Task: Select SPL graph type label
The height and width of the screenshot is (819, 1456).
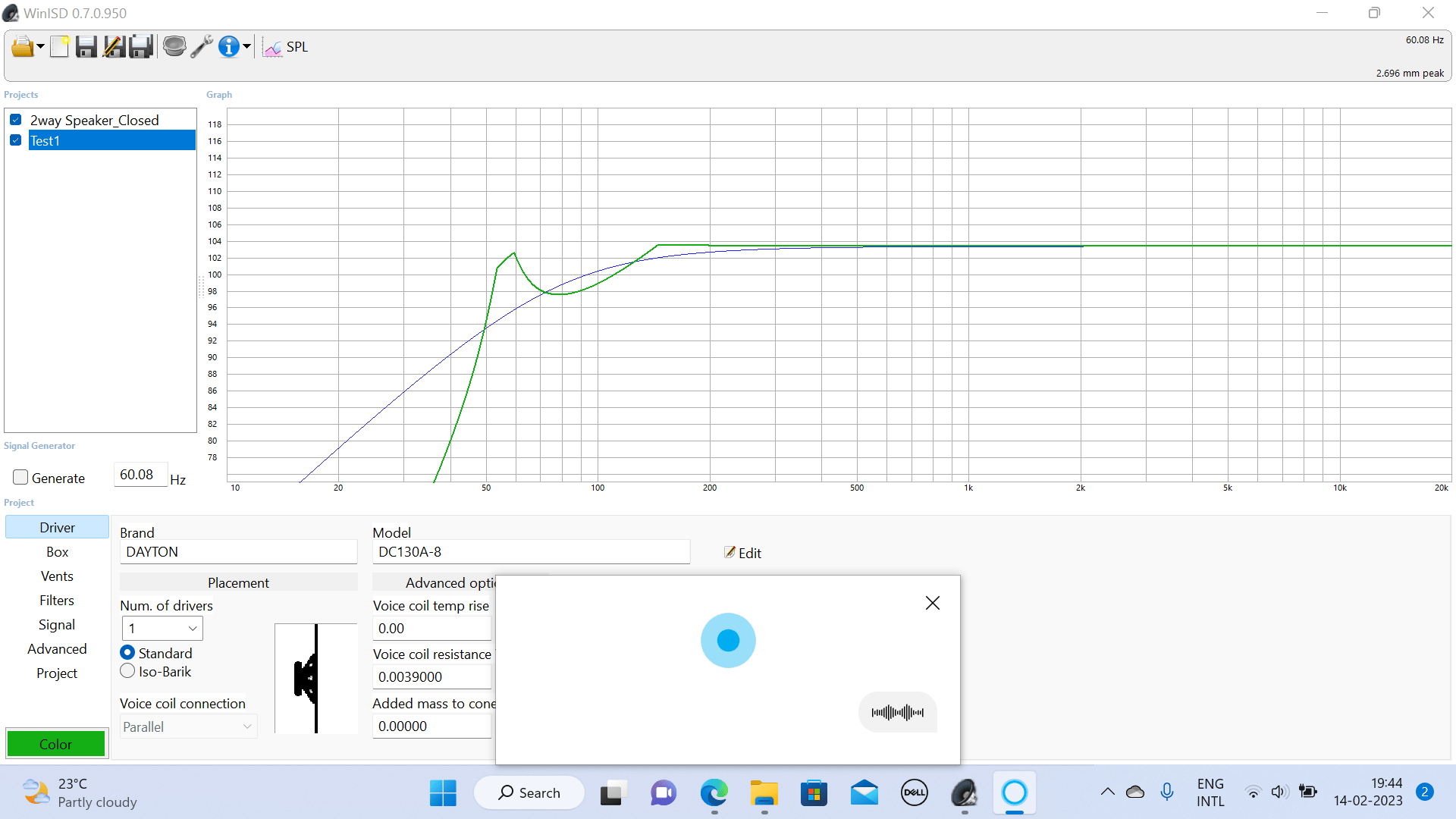Action: click(297, 47)
